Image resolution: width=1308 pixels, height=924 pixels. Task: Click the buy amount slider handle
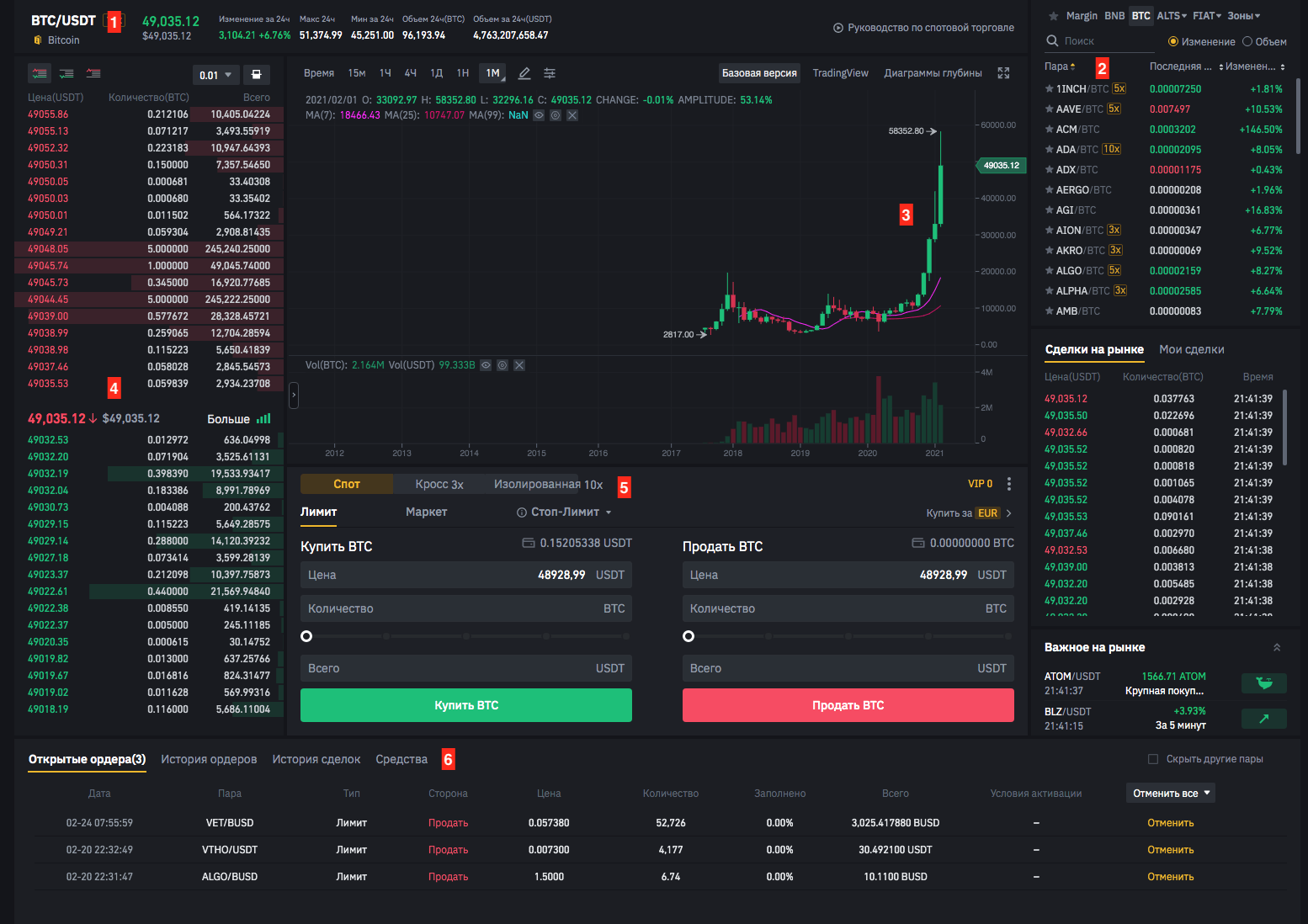click(306, 636)
